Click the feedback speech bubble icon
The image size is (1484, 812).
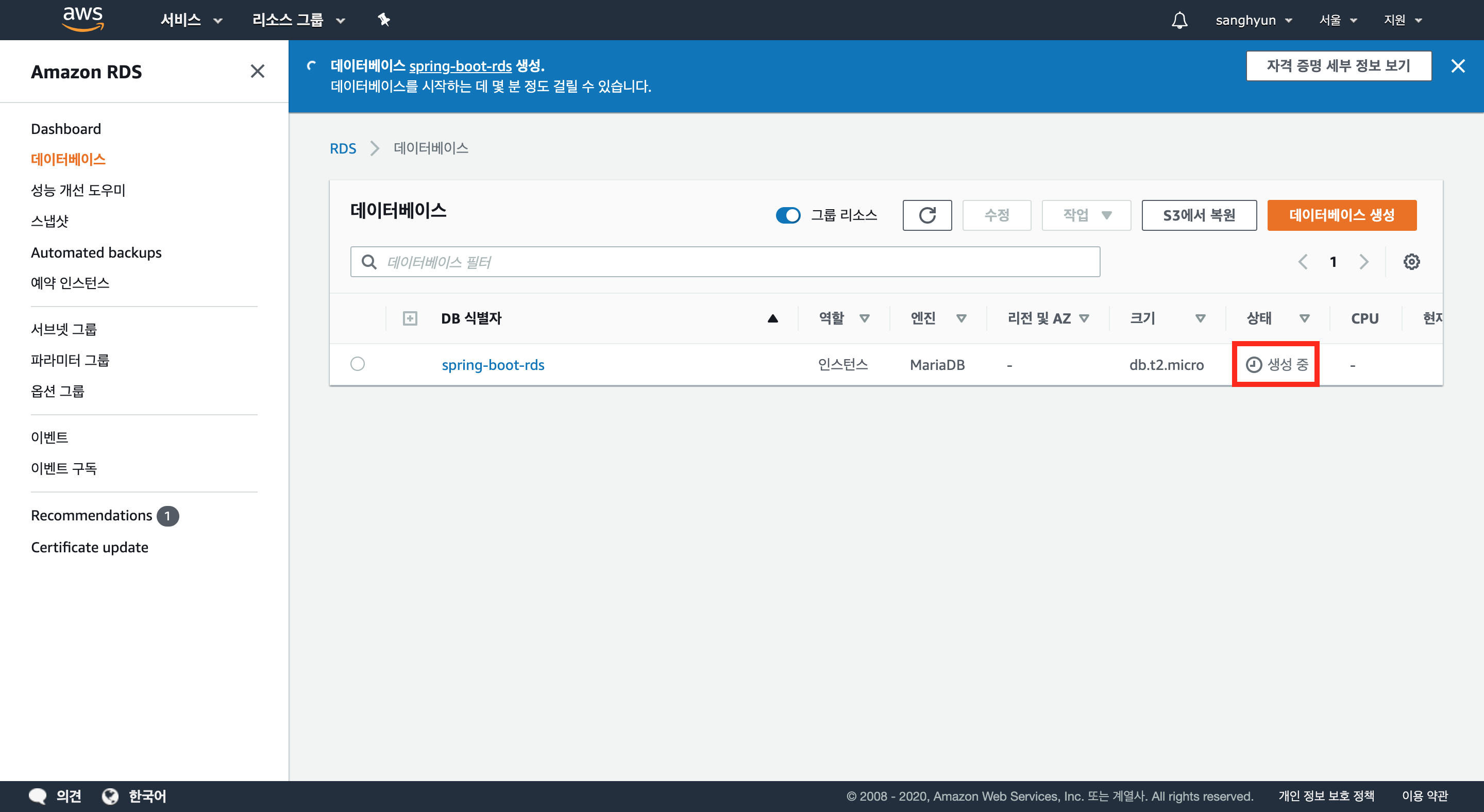point(38,796)
